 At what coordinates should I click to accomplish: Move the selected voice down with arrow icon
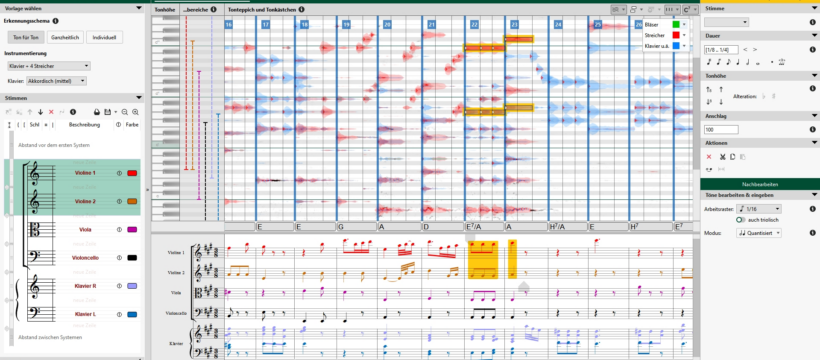click(x=40, y=112)
